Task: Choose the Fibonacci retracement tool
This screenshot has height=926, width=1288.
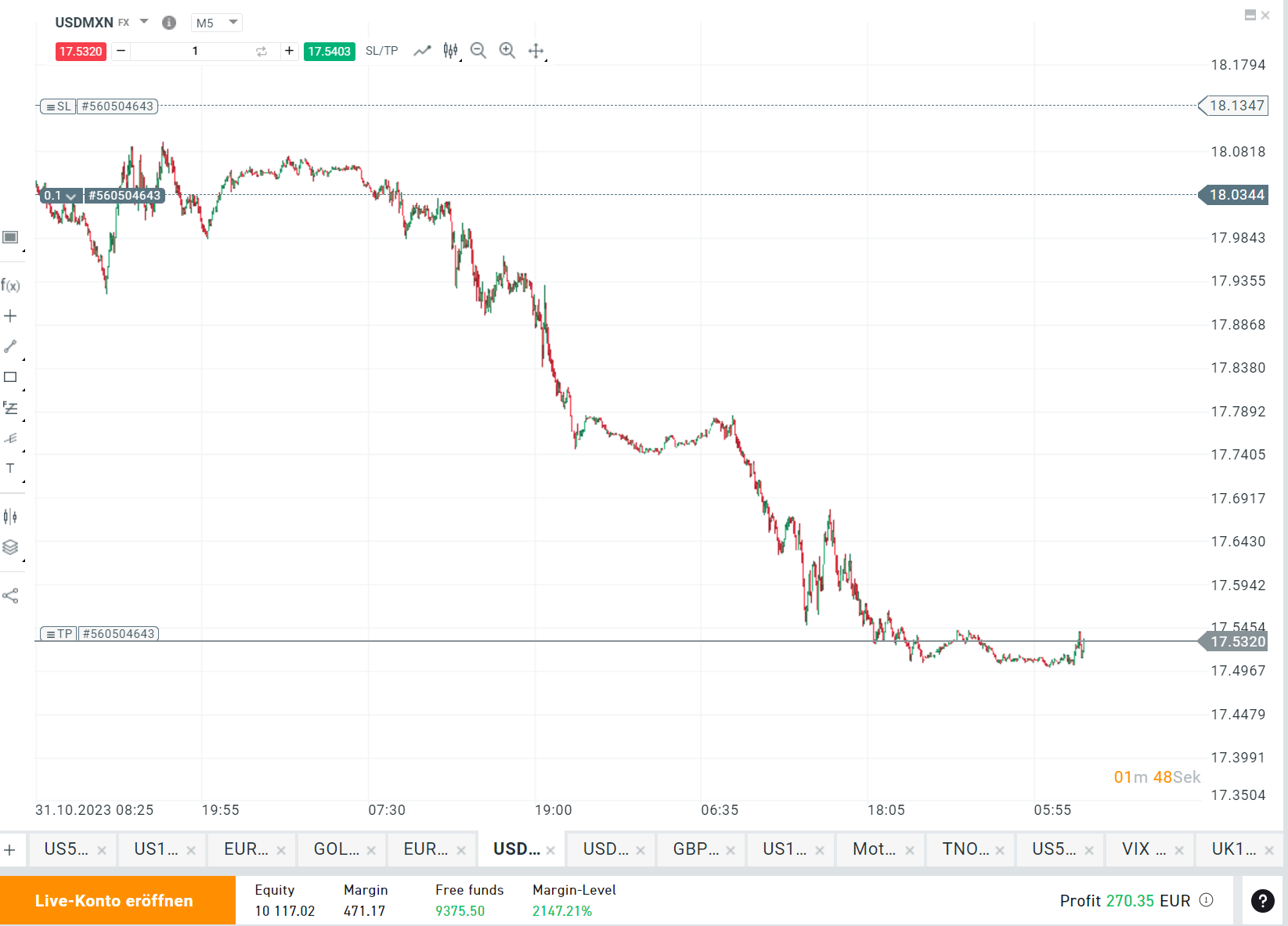Action: [10, 408]
